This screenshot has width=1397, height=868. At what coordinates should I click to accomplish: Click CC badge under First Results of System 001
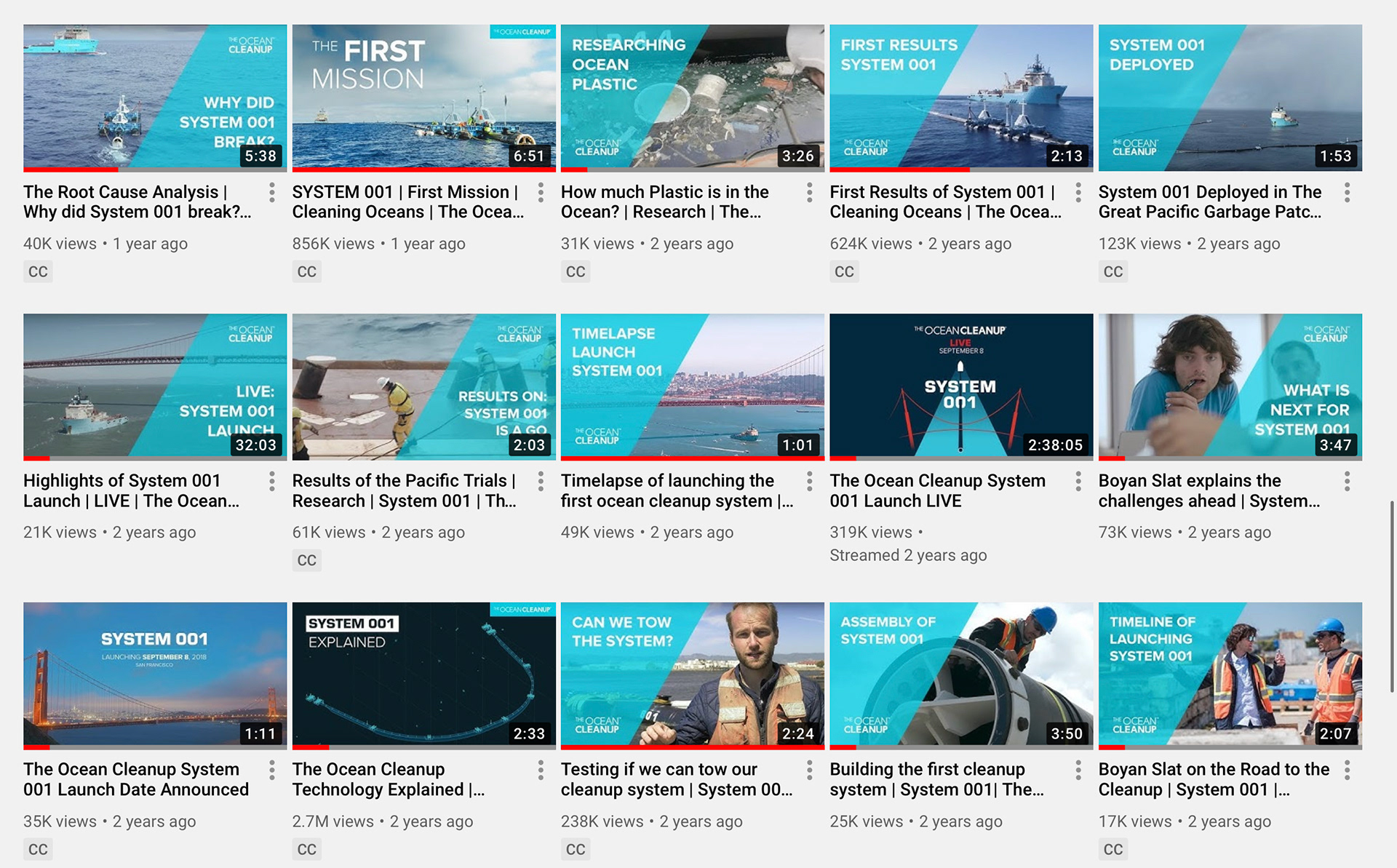[844, 272]
